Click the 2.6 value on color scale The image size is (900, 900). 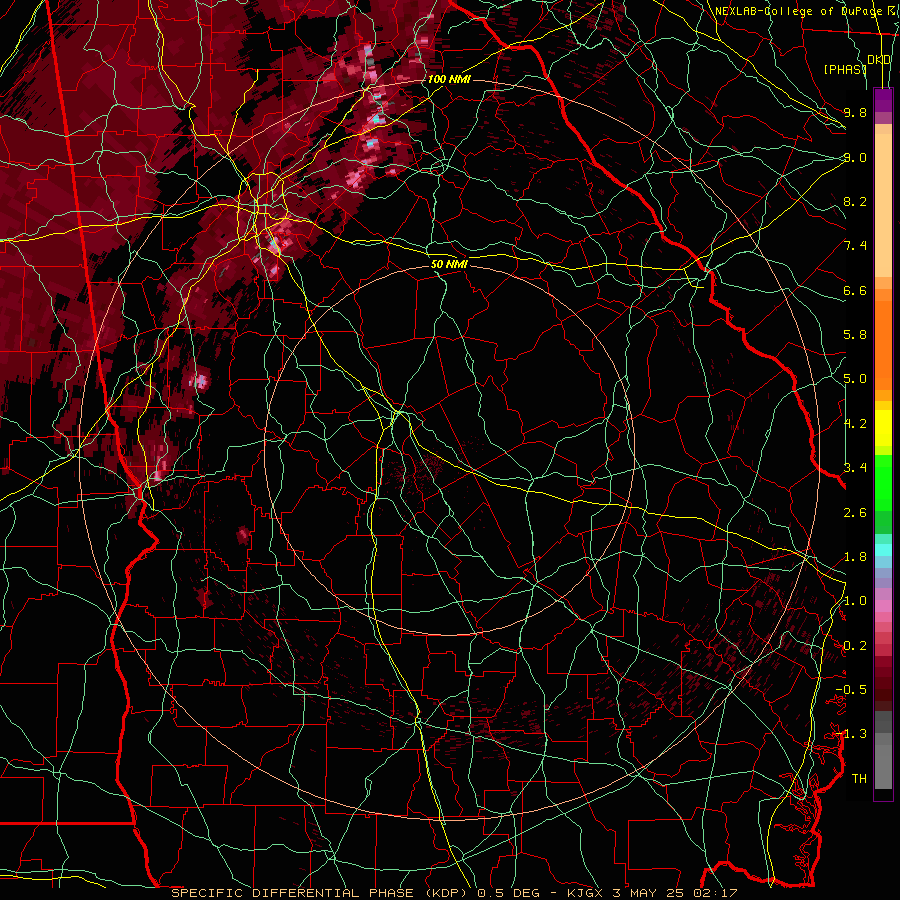pos(855,513)
